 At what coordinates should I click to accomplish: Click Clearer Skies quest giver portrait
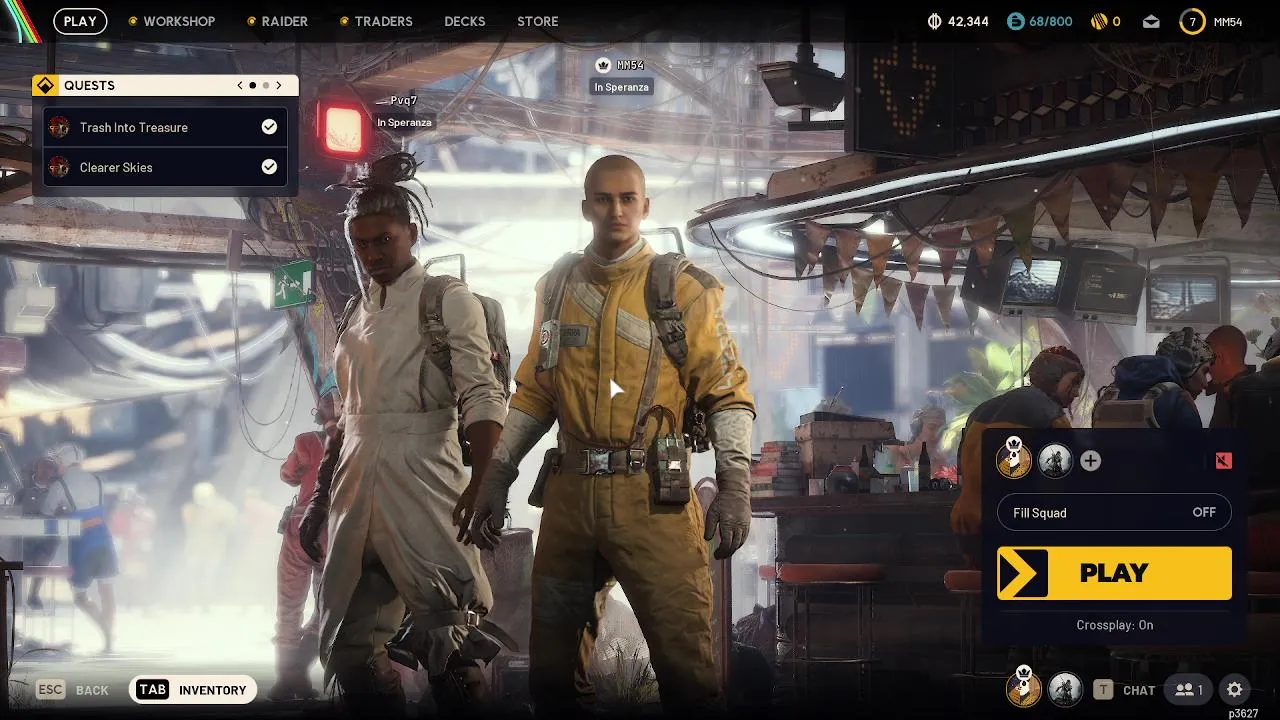click(59, 167)
